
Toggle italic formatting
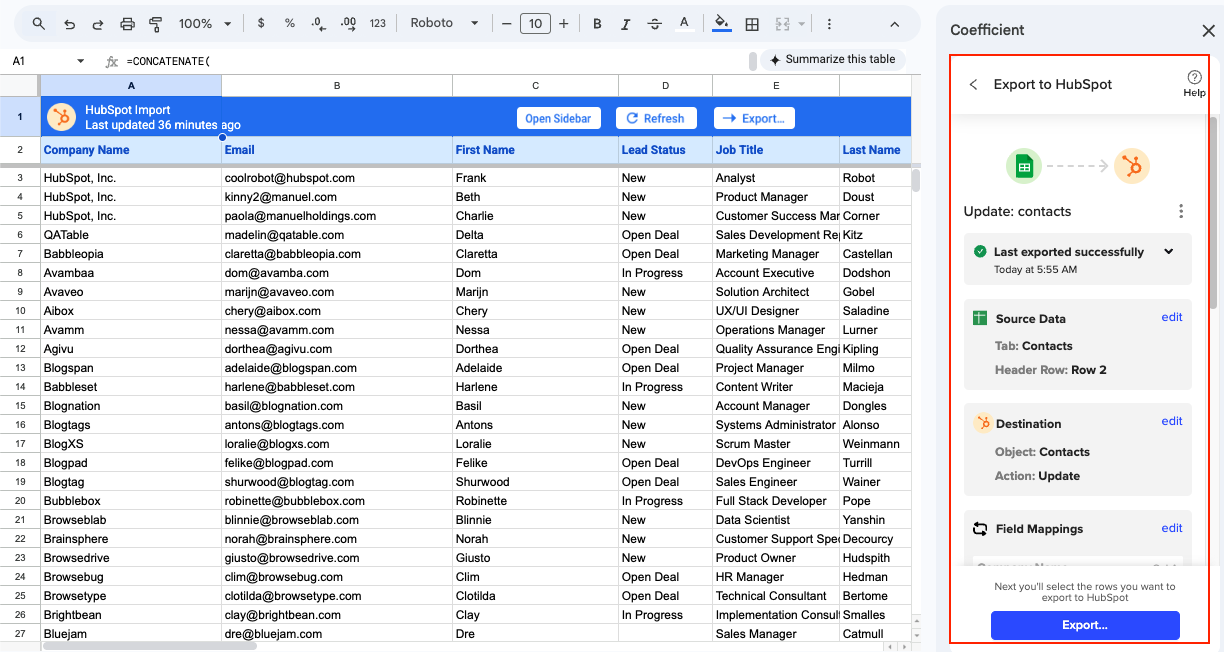point(626,24)
